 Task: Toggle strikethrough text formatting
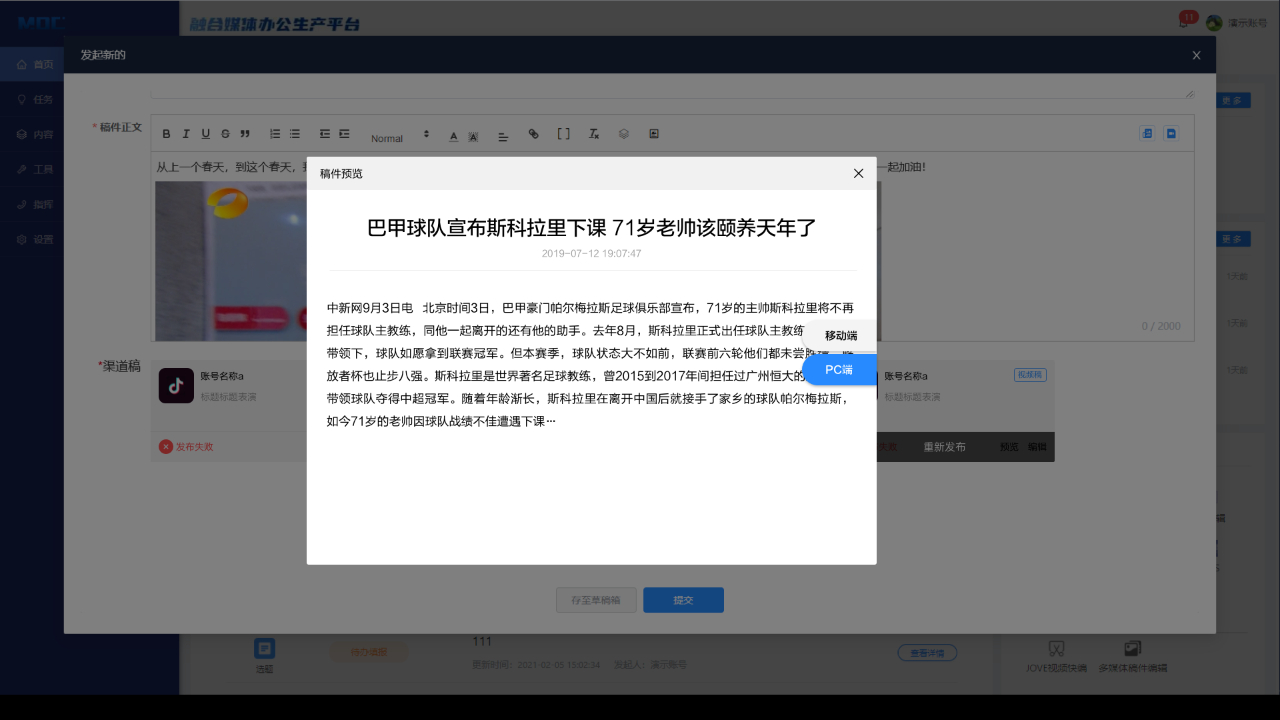(225, 134)
